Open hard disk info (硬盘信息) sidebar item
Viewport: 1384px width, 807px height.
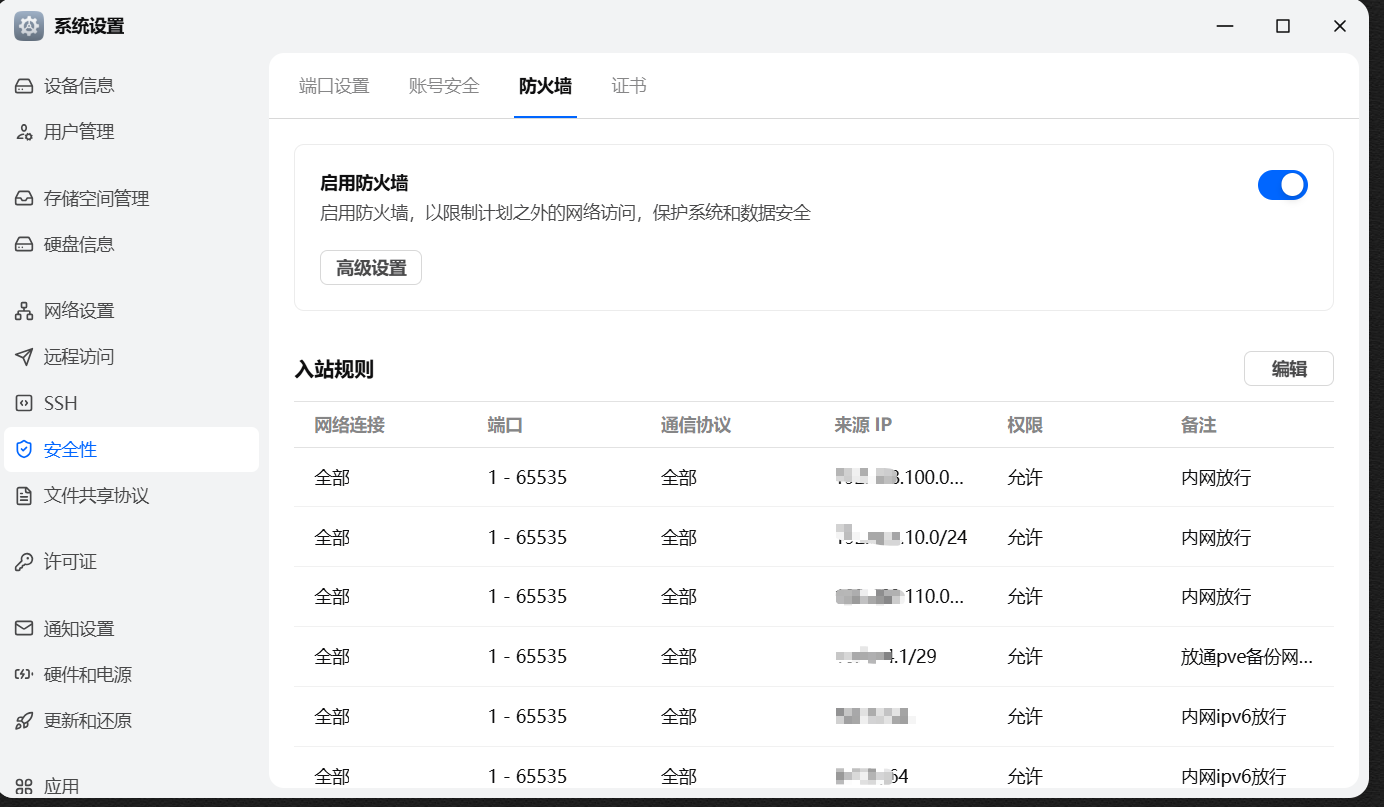79,245
